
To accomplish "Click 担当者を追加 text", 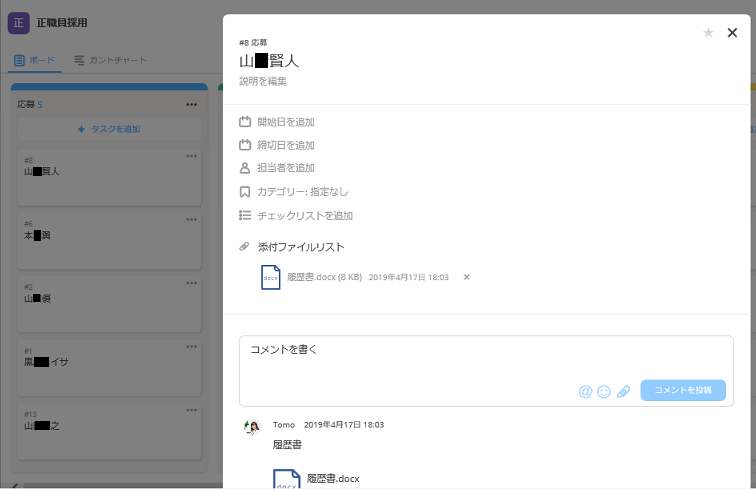I will pos(286,168).
